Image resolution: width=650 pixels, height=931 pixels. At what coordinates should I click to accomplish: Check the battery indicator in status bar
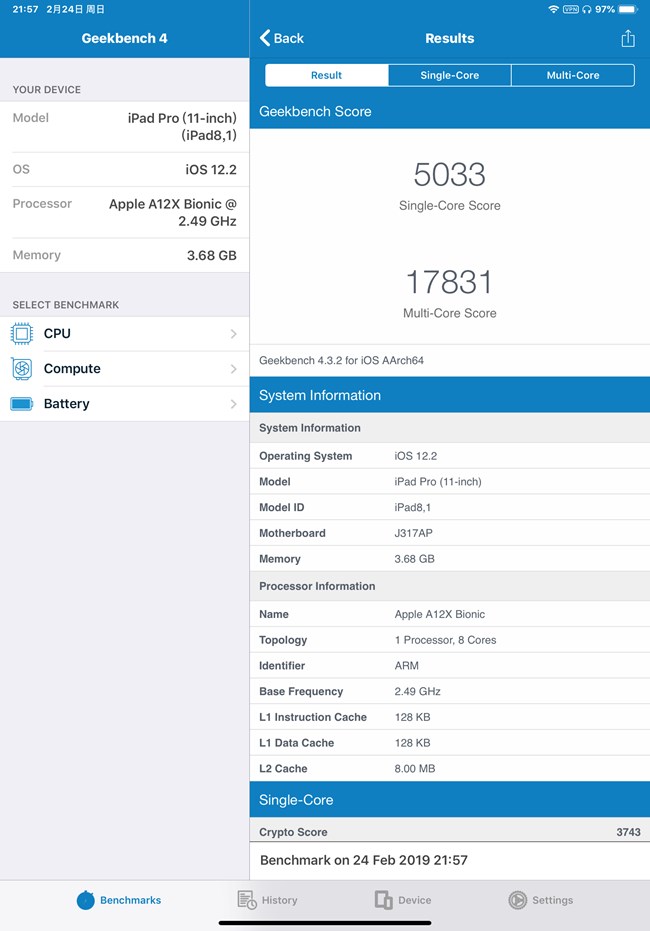click(x=628, y=9)
